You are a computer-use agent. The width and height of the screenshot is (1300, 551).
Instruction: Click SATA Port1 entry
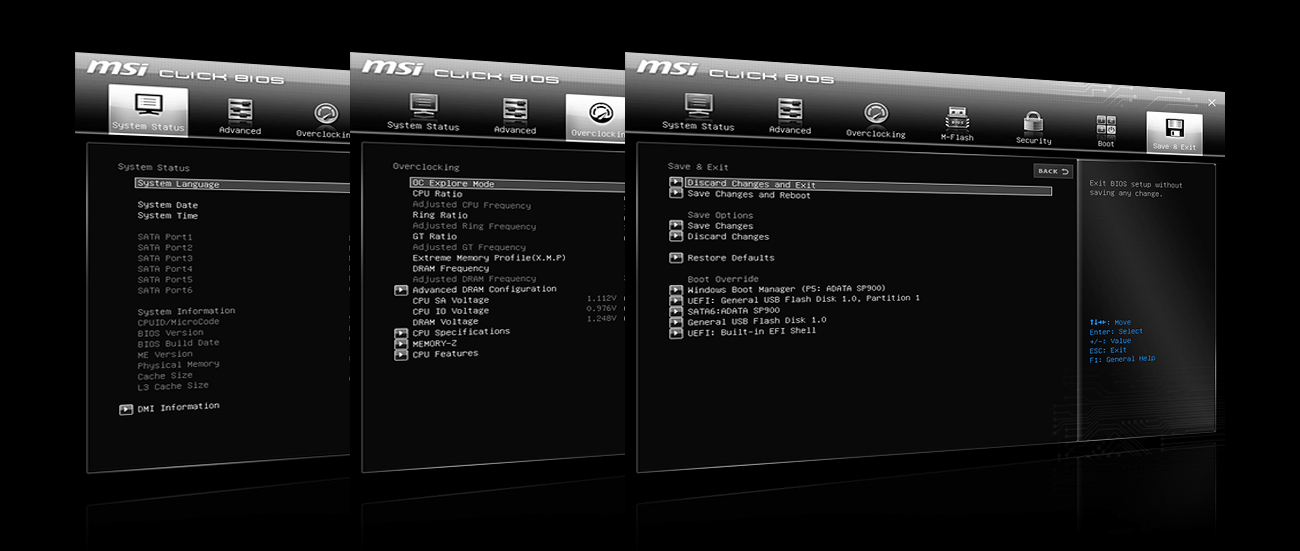tap(165, 237)
